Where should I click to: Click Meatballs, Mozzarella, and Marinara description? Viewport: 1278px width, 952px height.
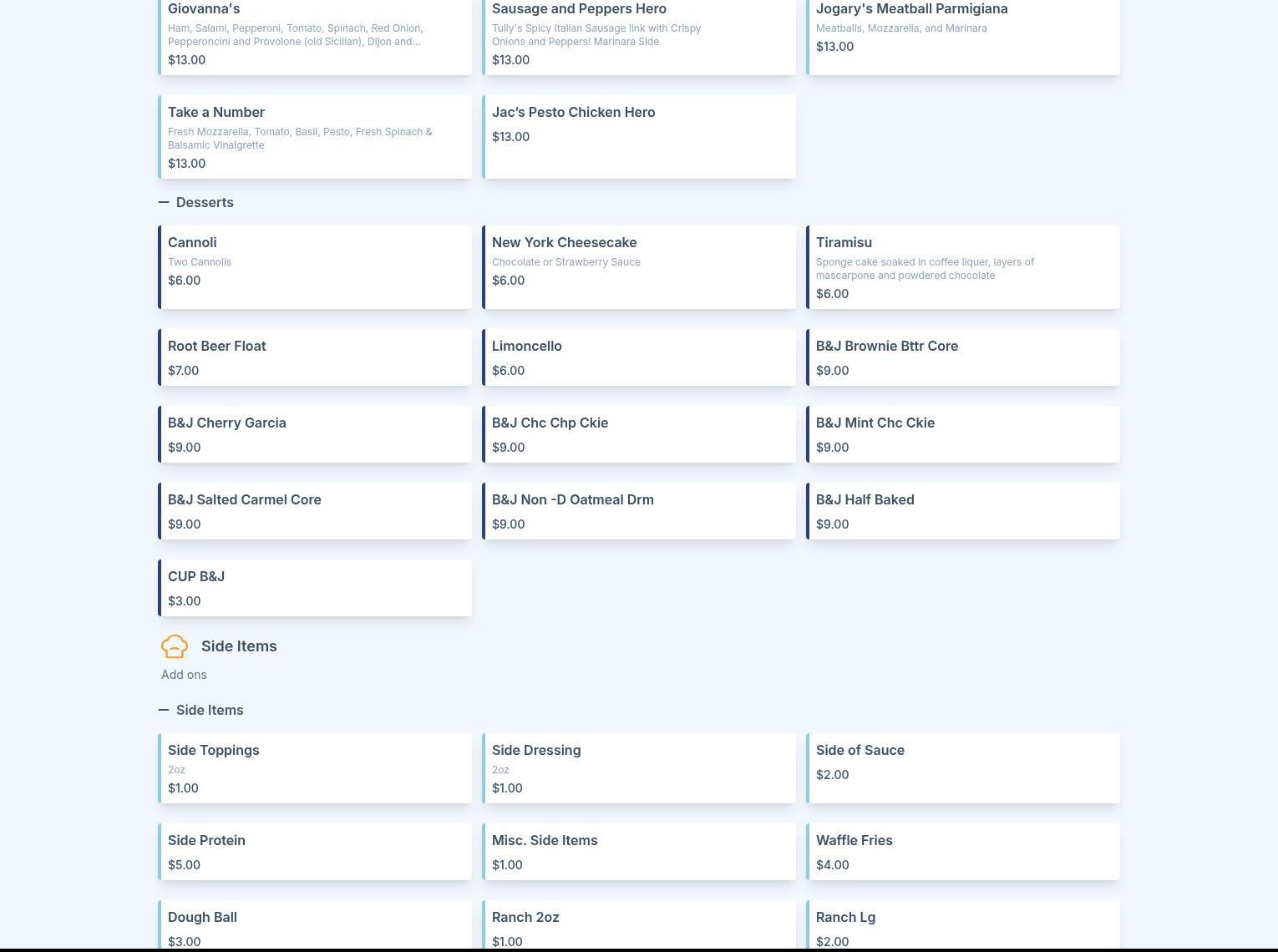click(901, 28)
